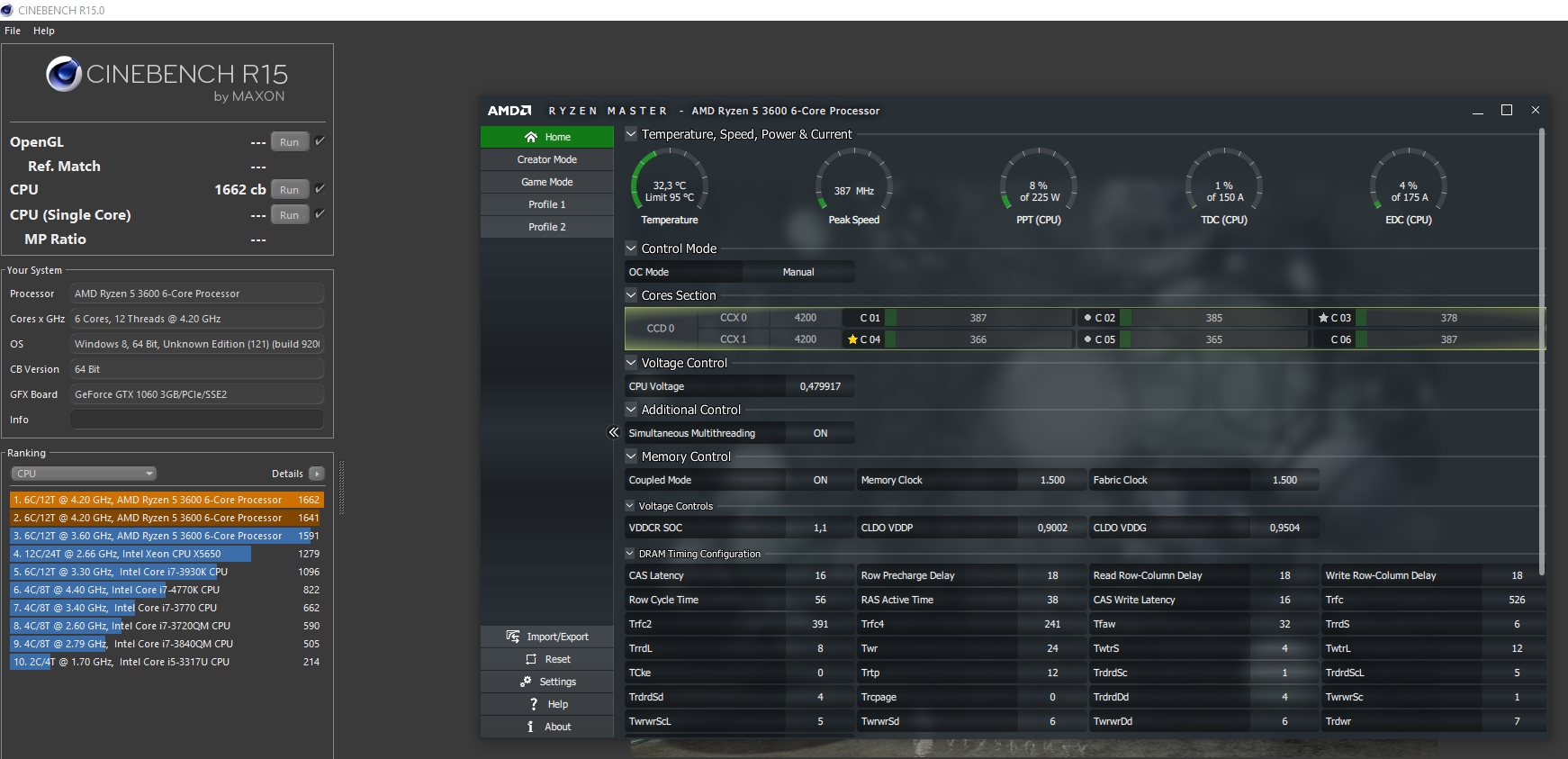The image size is (1568, 759).
Task: Select Intel Core i5-3317U ranking row
Action: click(167, 662)
